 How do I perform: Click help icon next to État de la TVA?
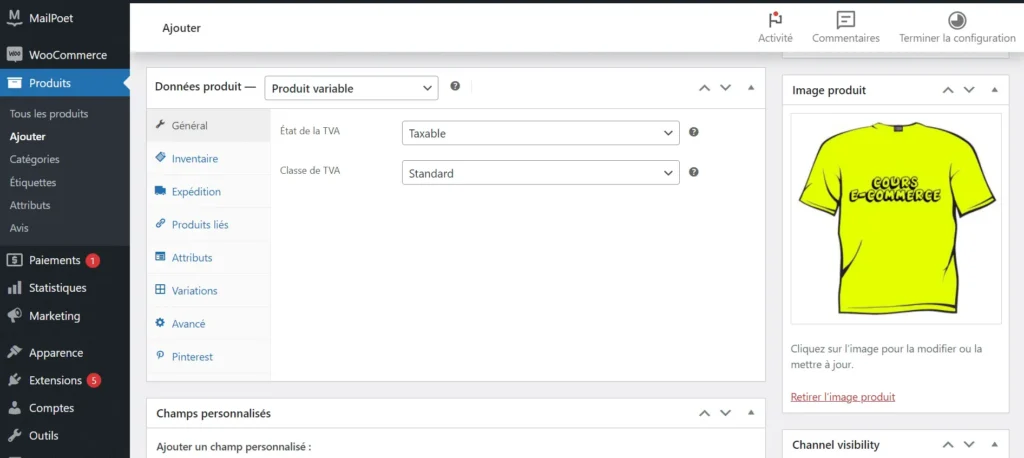tap(694, 132)
